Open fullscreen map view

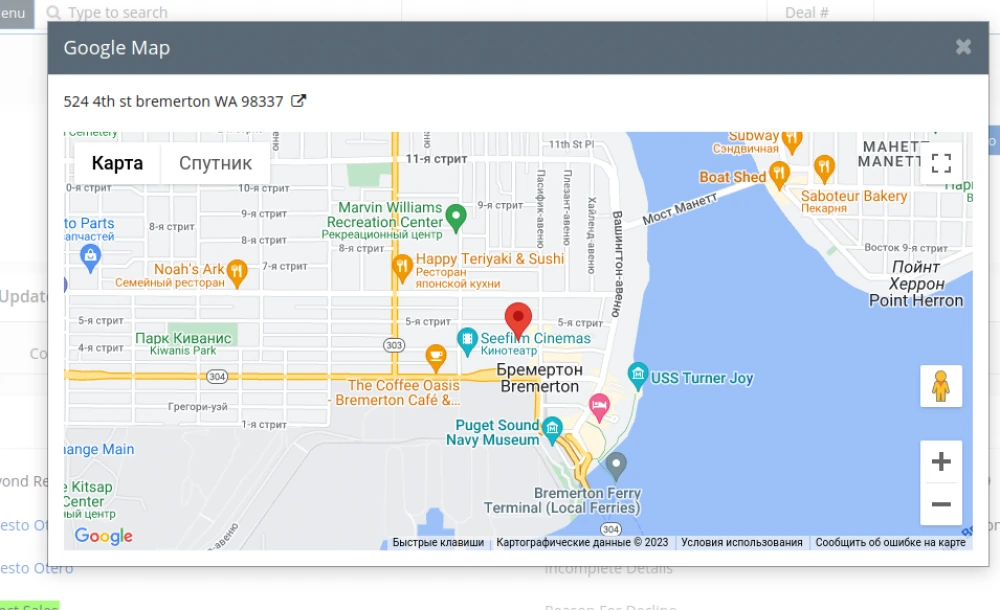[x=940, y=163]
